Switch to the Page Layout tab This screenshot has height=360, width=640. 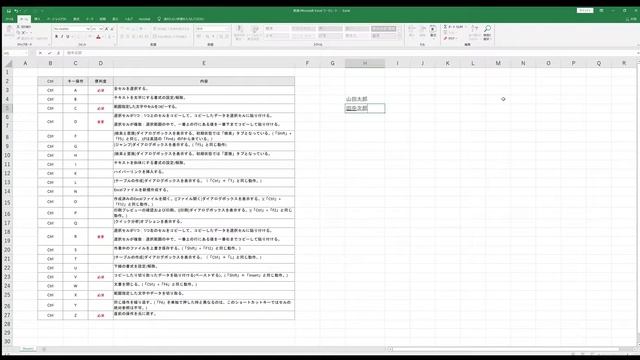tap(57, 19)
